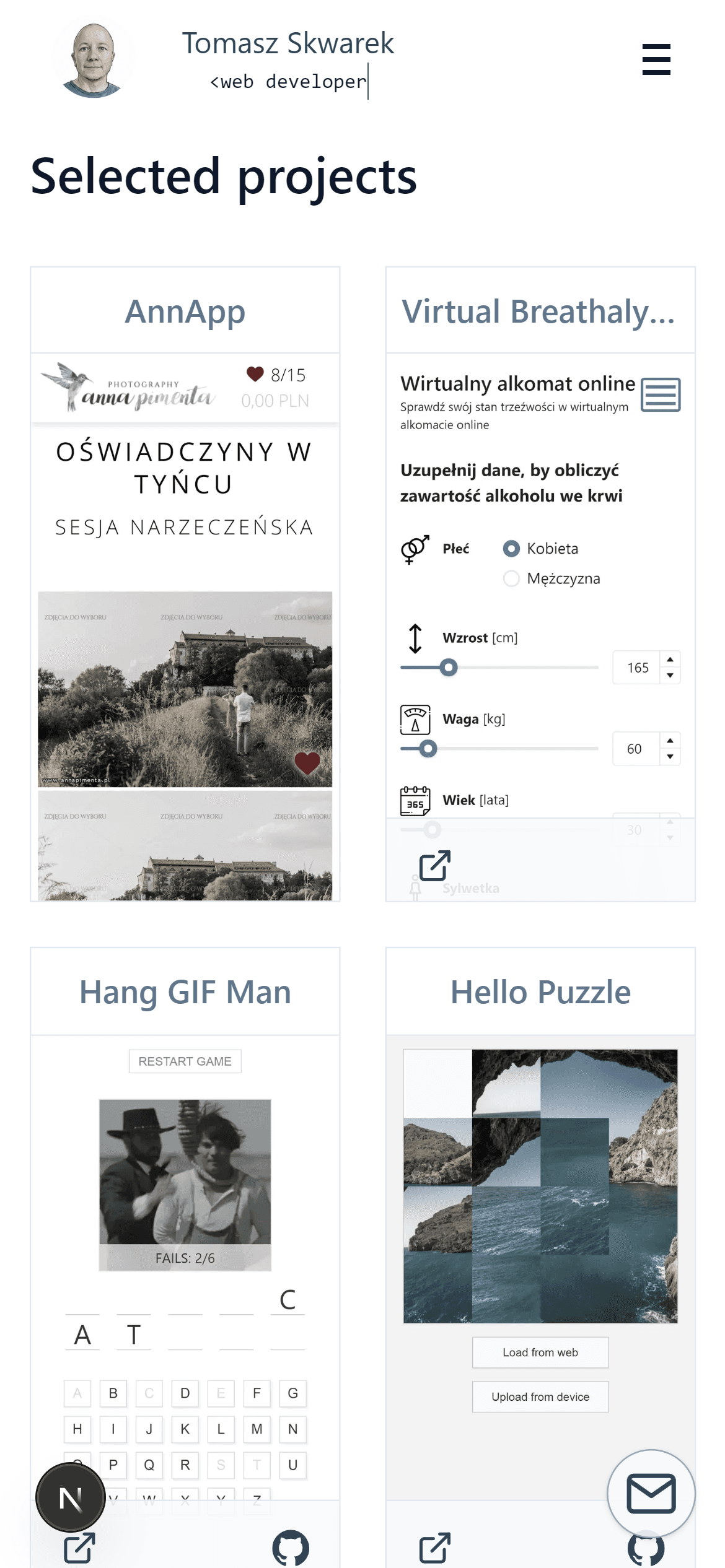Open Virtual Breathalyzer external link icon
Image resolution: width=725 pixels, height=1568 pixels.
435,865
